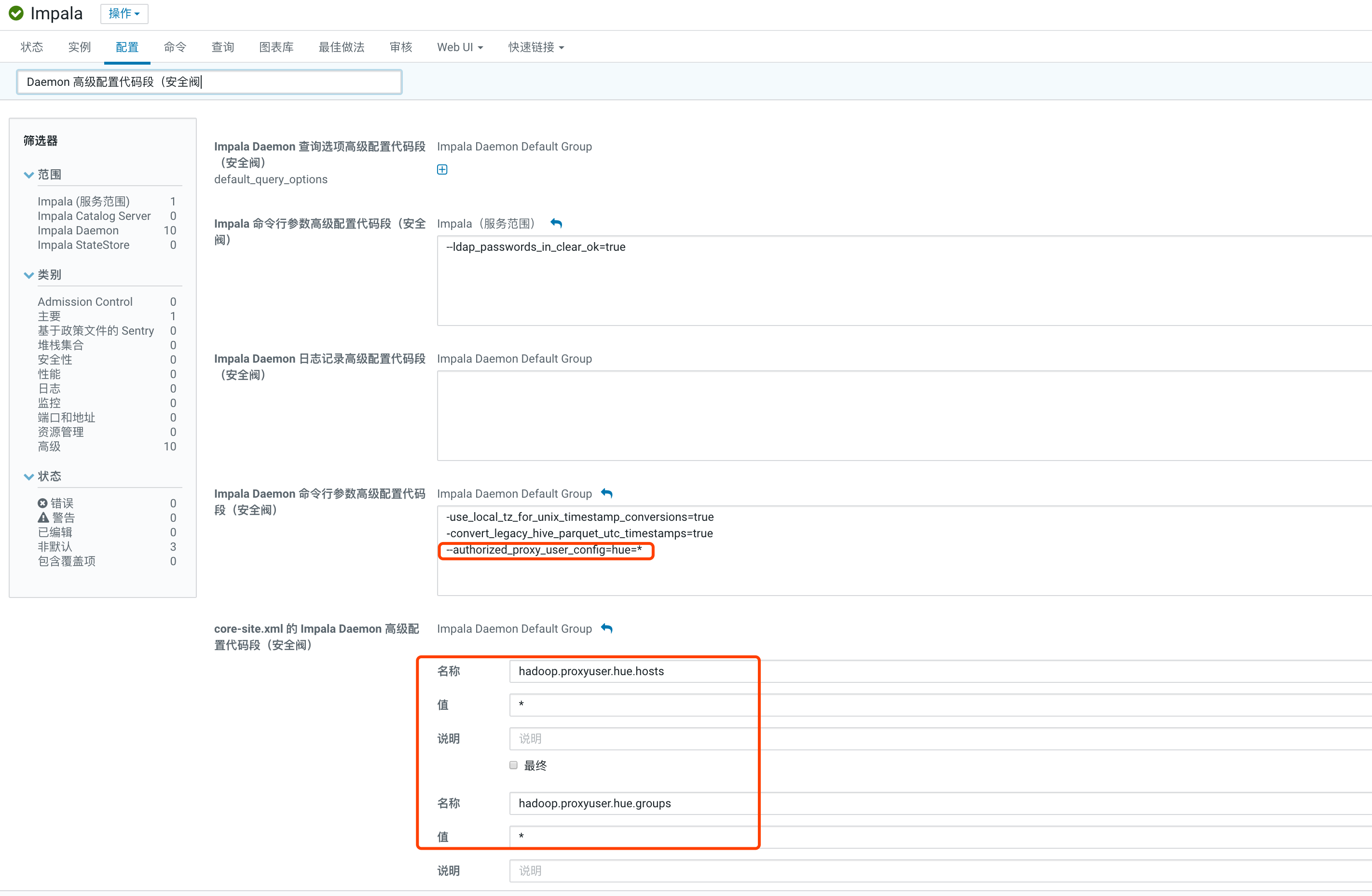Image resolution: width=1372 pixels, height=896 pixels.
Task: Open the 查询 tab
Action: click(222, 47)
